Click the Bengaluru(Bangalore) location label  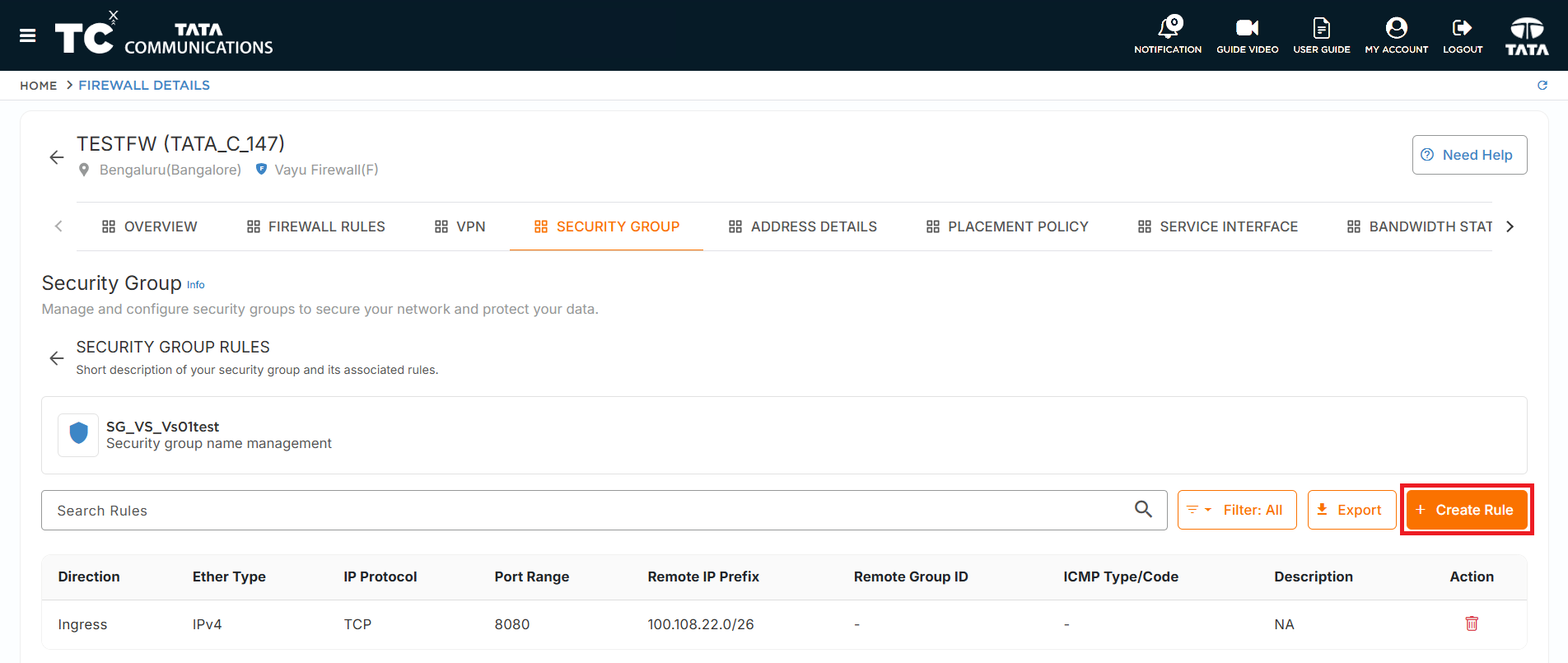(170, 170)
